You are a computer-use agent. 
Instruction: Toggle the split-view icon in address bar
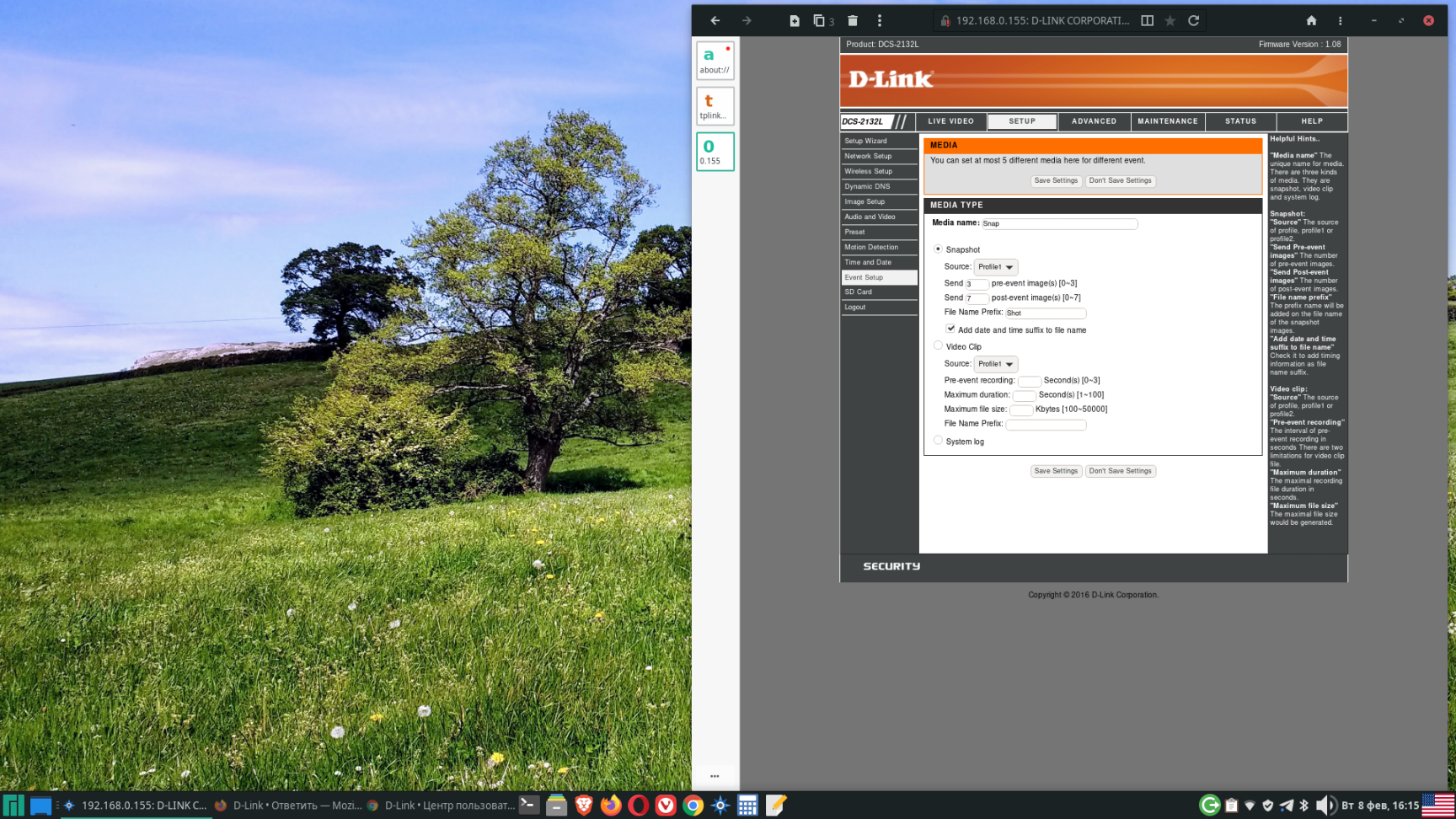(x=1147, y=21)
